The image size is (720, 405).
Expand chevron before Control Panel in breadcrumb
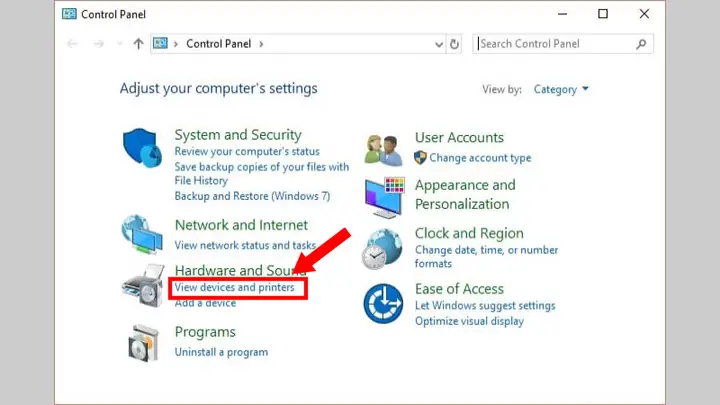tap(175, 44)
